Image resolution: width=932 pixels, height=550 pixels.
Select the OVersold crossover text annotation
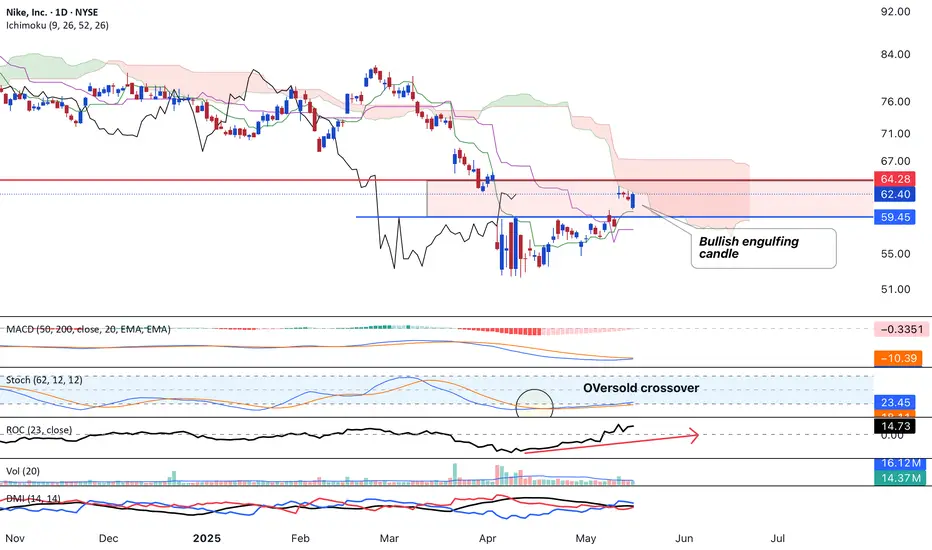click(641, 388)
